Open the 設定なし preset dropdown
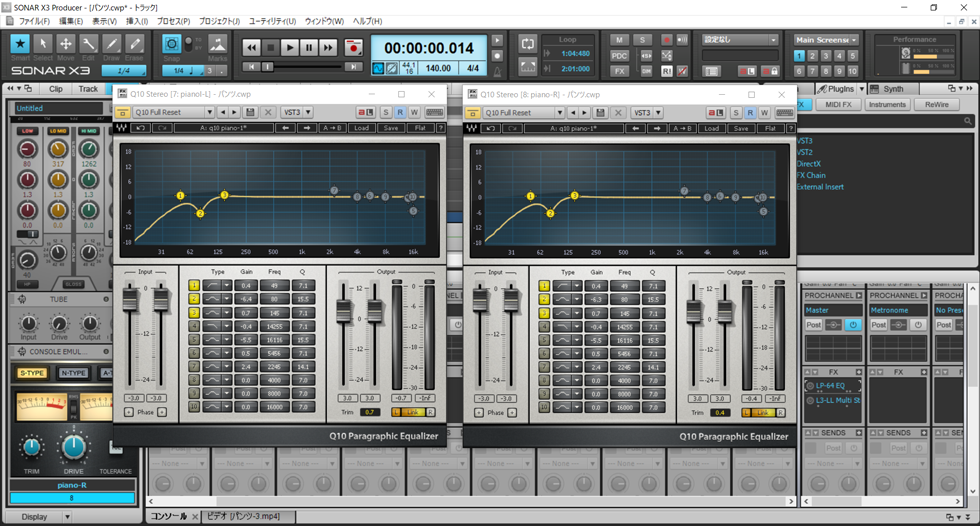The image size is (980, 526). (x=740, y=39)
